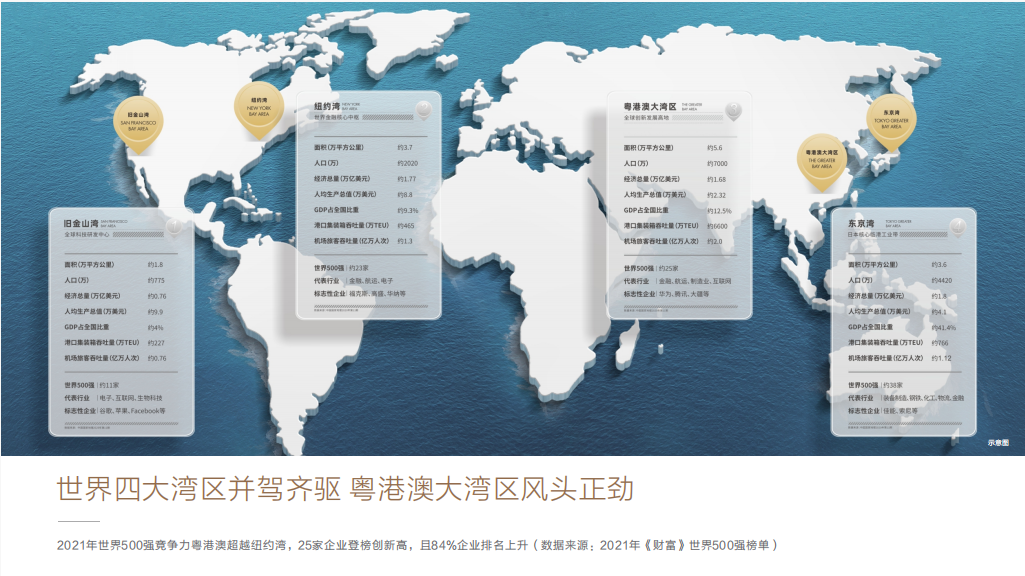Viewport: 1025px width, 576px height.
Task: Open the 旧金山湾 card title
Action: click(x=82, y=221)
